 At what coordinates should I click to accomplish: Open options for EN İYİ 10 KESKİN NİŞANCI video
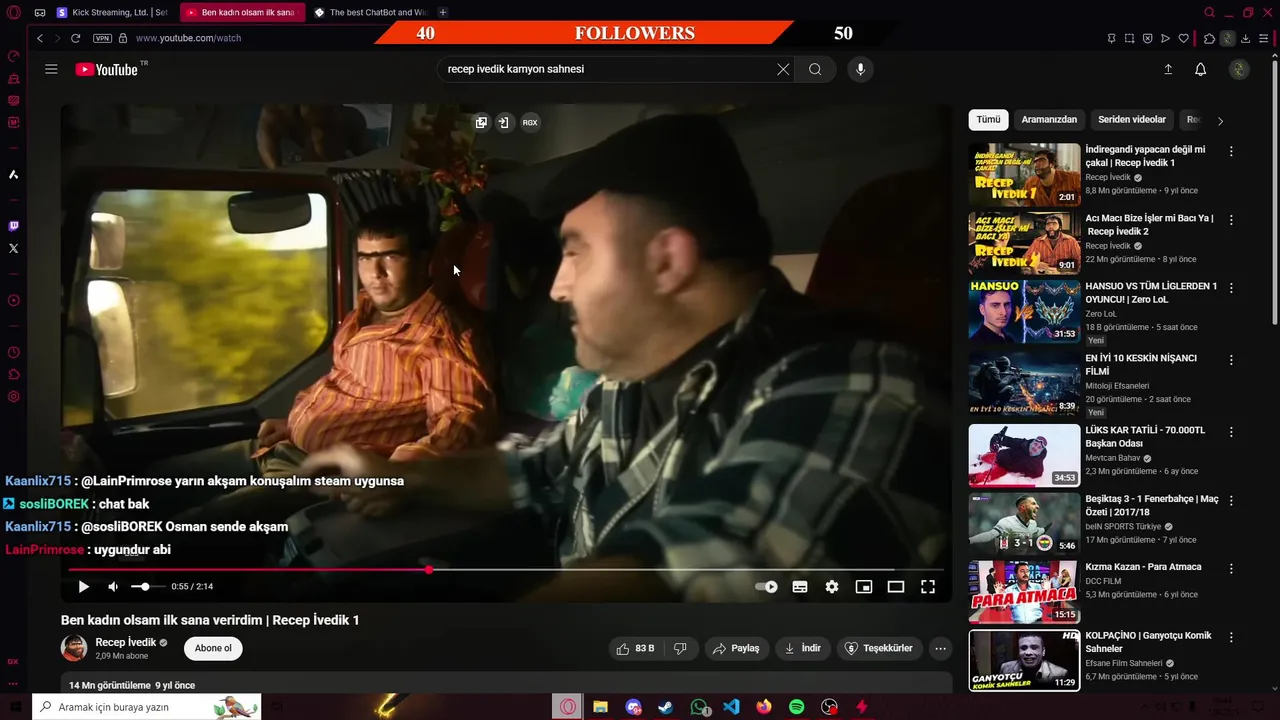tap(1231, 359)
